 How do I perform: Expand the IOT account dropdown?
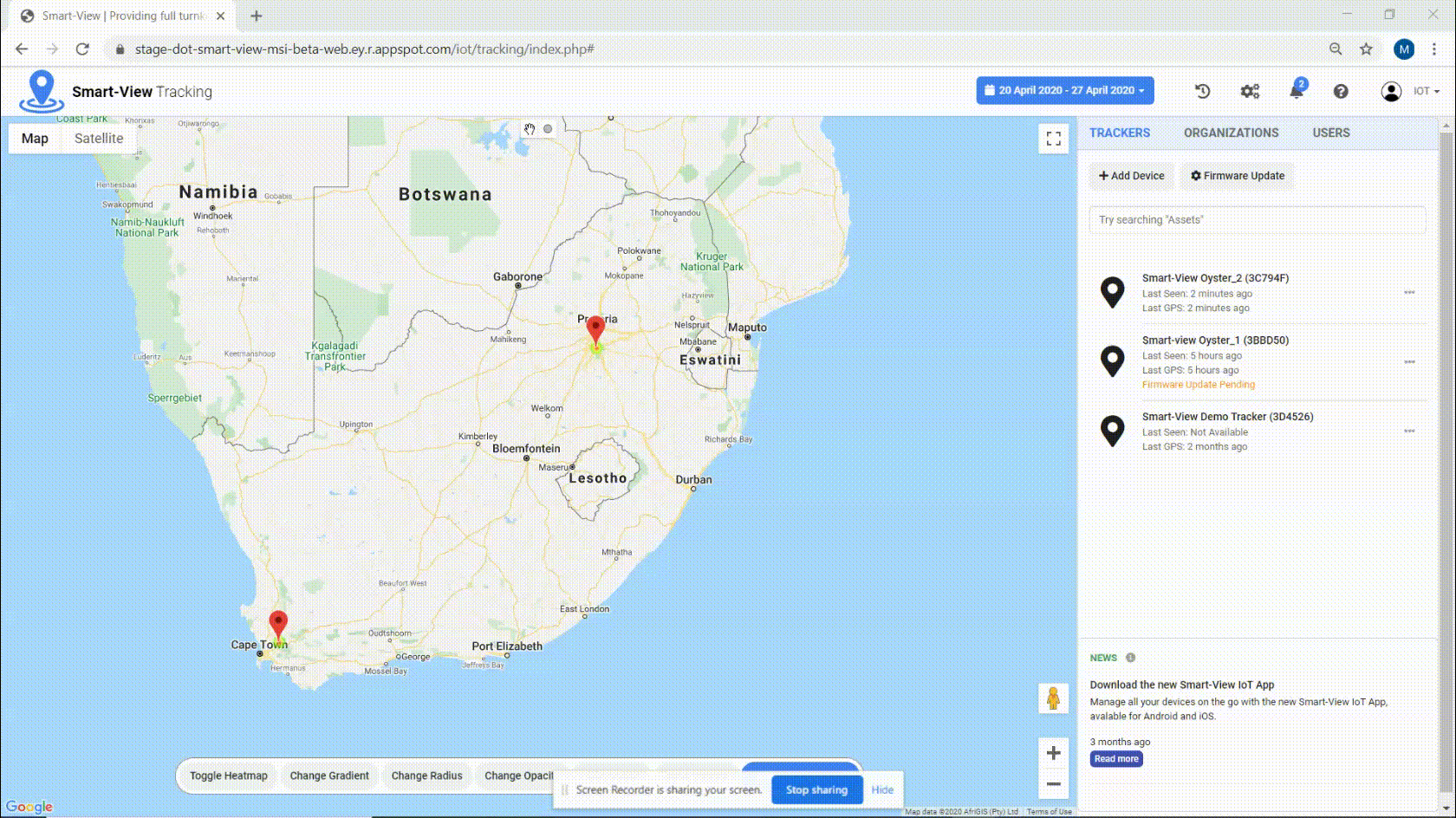1427,91
